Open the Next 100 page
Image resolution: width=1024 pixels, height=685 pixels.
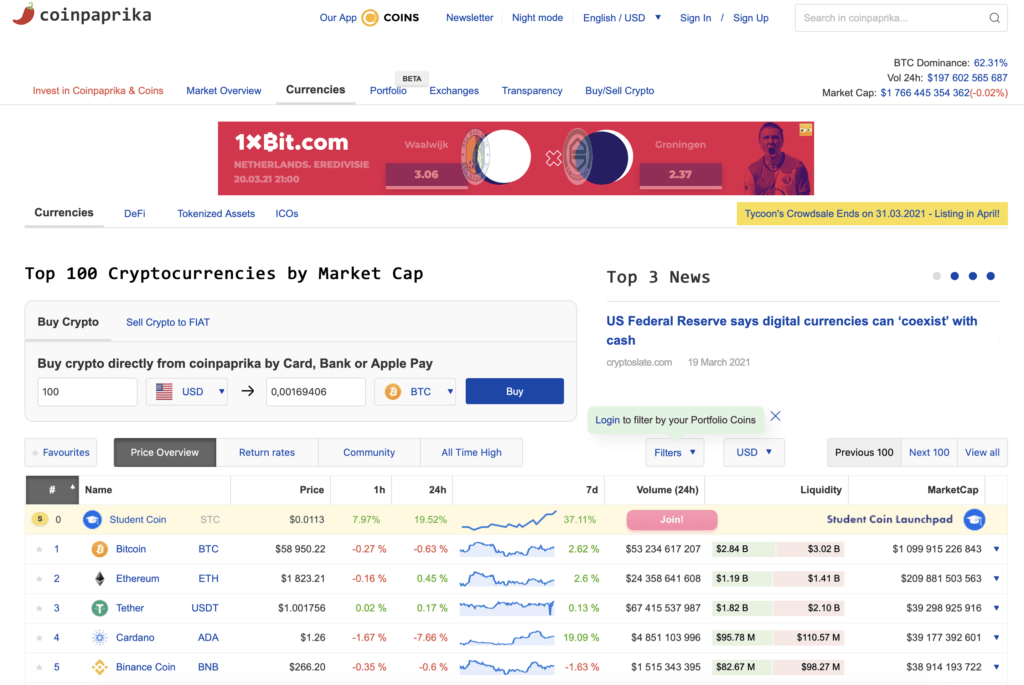[x=928, y=452]
